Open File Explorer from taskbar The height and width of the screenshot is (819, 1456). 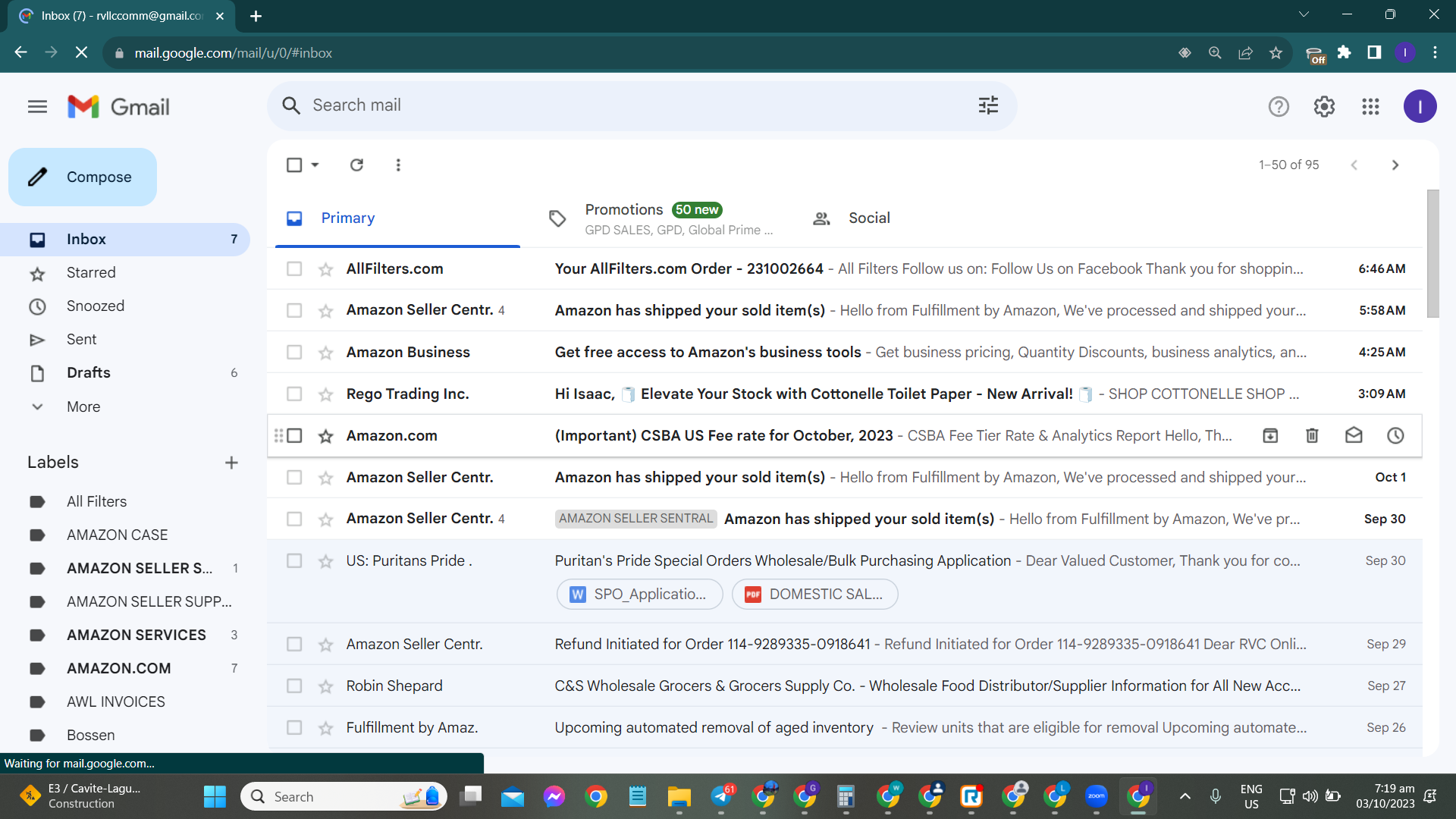[679, 796]
